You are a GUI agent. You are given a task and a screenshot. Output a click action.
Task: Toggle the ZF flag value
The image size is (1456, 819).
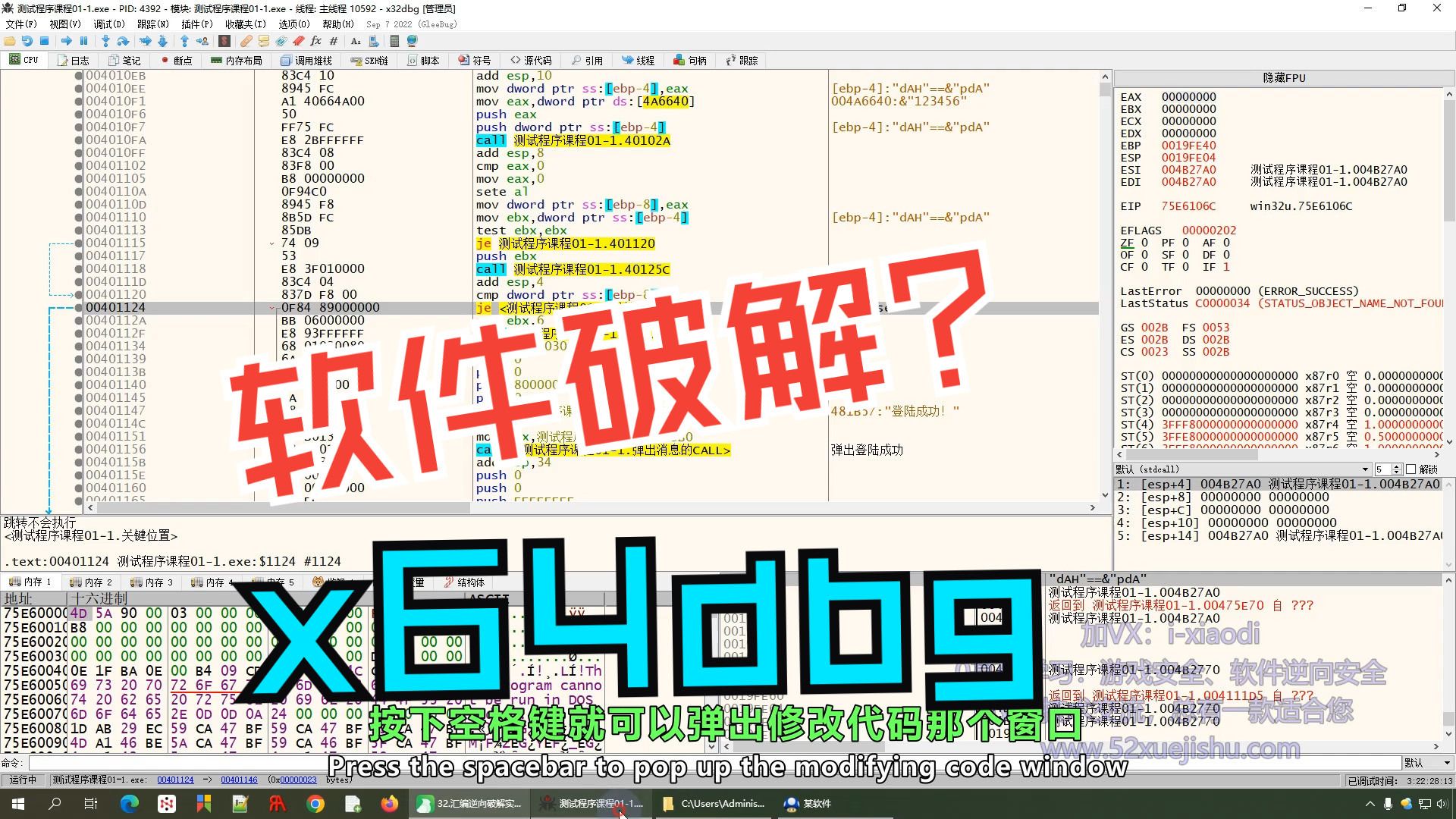[x=1144, y=243]
